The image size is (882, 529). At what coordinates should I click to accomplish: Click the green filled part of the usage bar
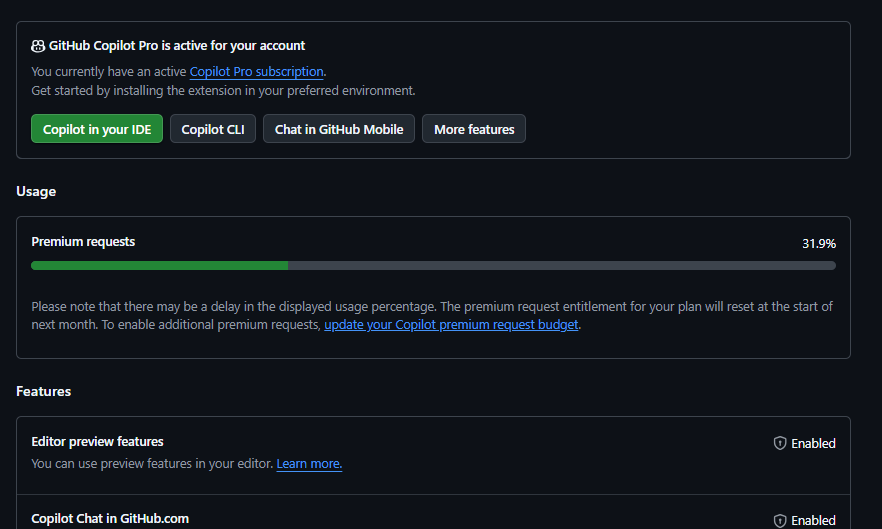click(160, 266)
